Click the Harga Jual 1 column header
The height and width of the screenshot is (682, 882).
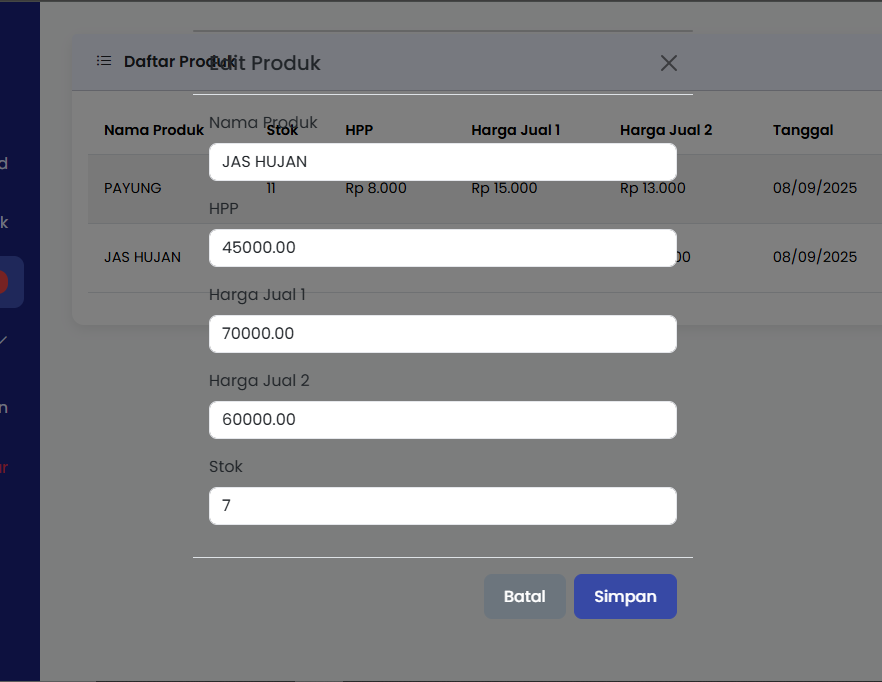[515, 130]
